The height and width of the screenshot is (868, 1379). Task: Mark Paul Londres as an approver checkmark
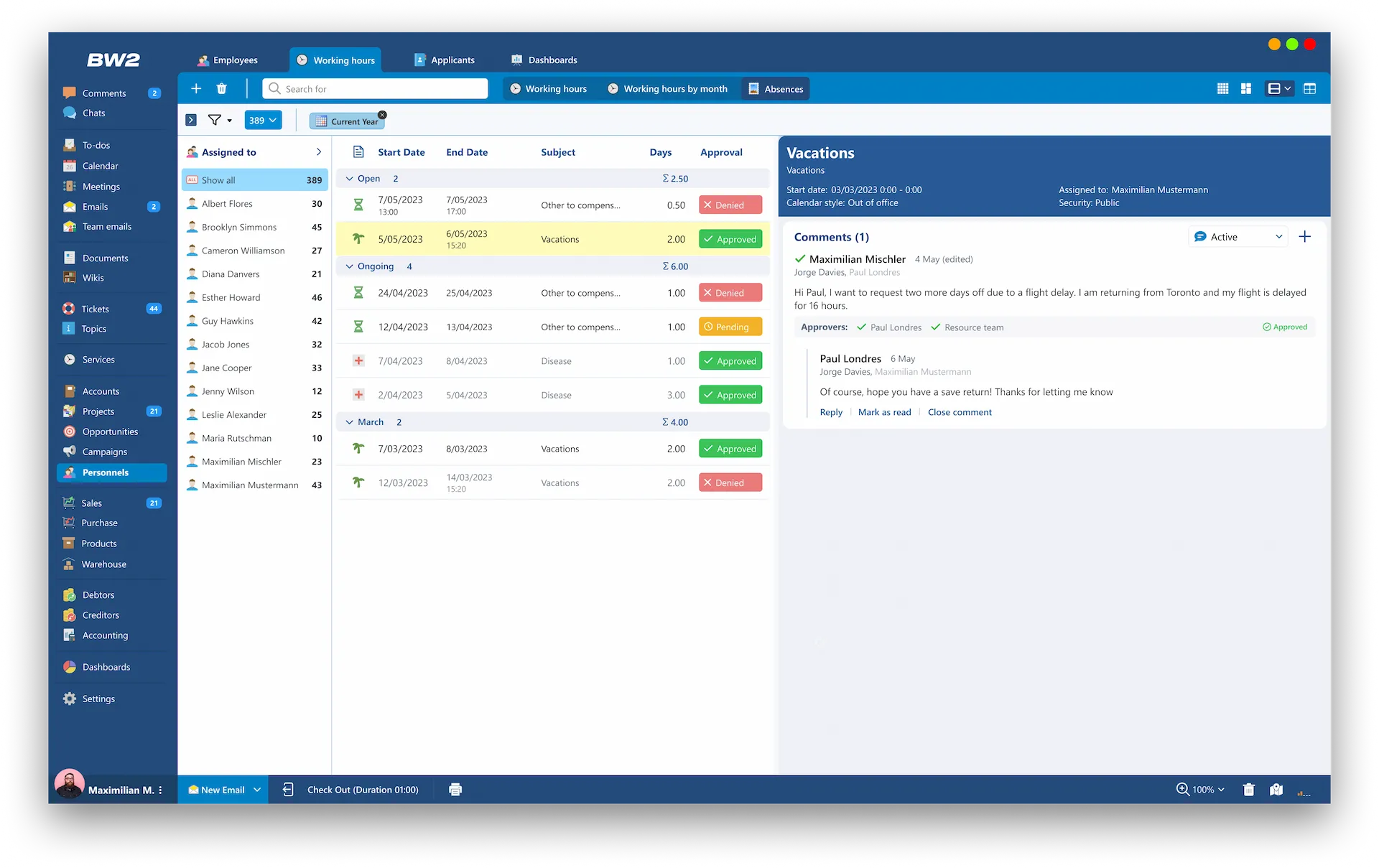[862, 327]
